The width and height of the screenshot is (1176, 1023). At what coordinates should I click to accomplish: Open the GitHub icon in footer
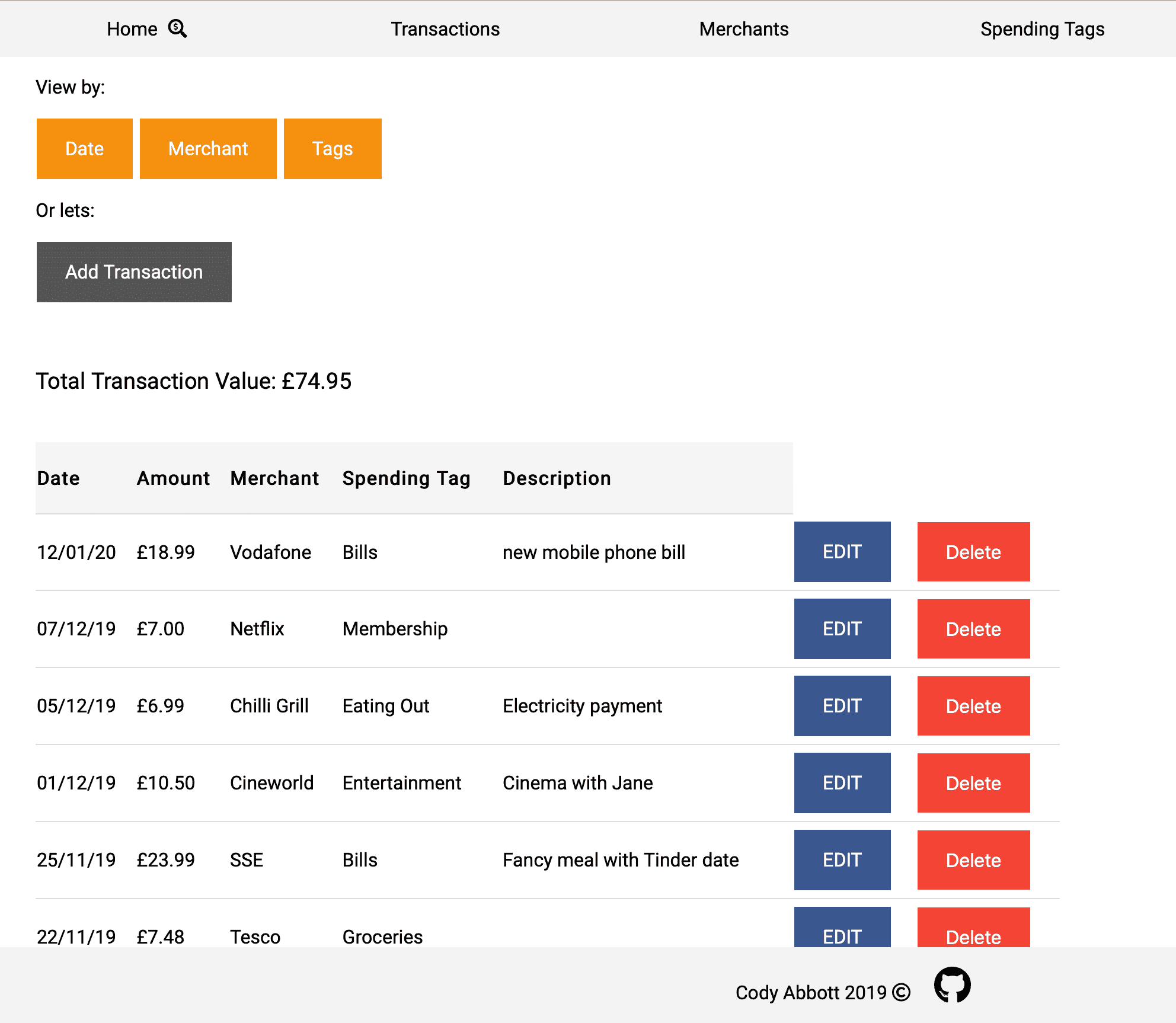[952, 985]
